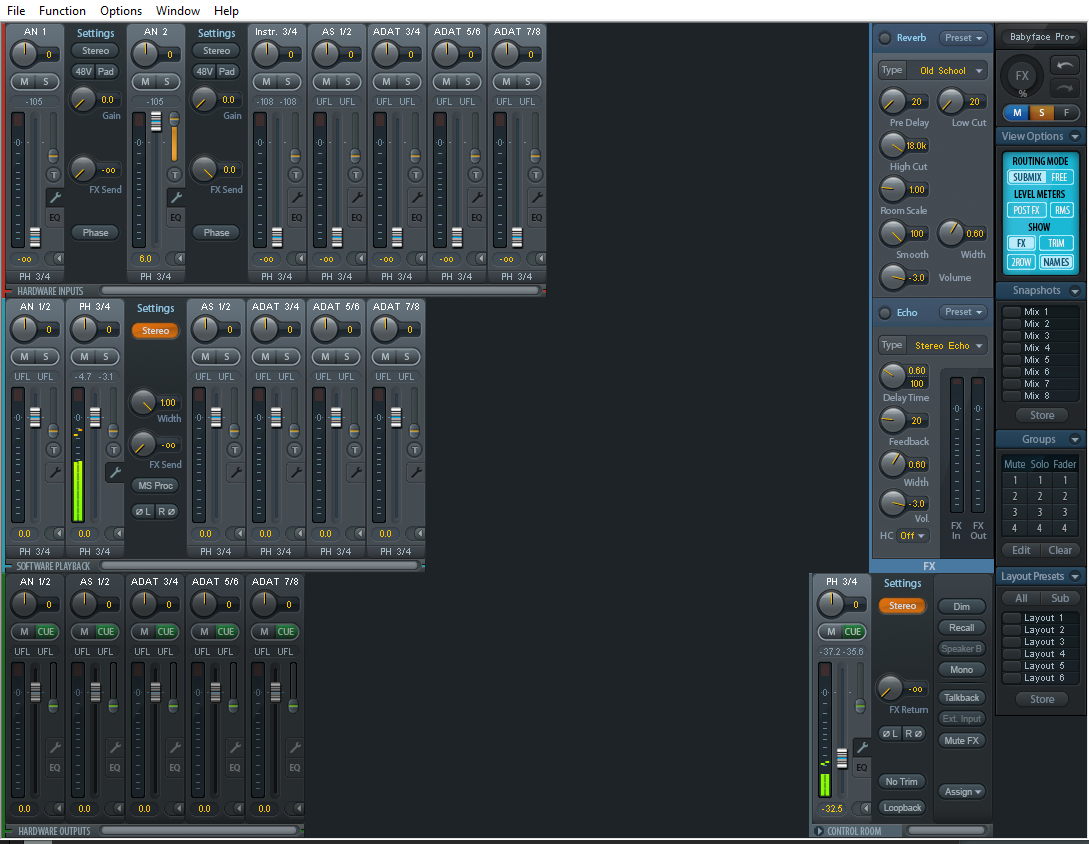Screen dimensions: 1089x844
Task: Open wrench settings on Instr. 3/4 channel
Action: click(297, 197)
